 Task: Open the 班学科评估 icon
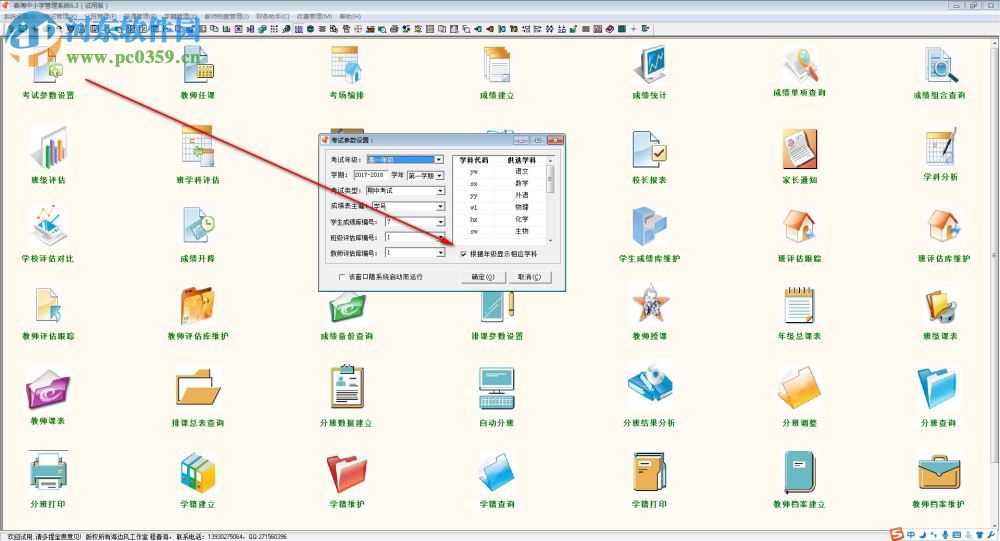198,148
